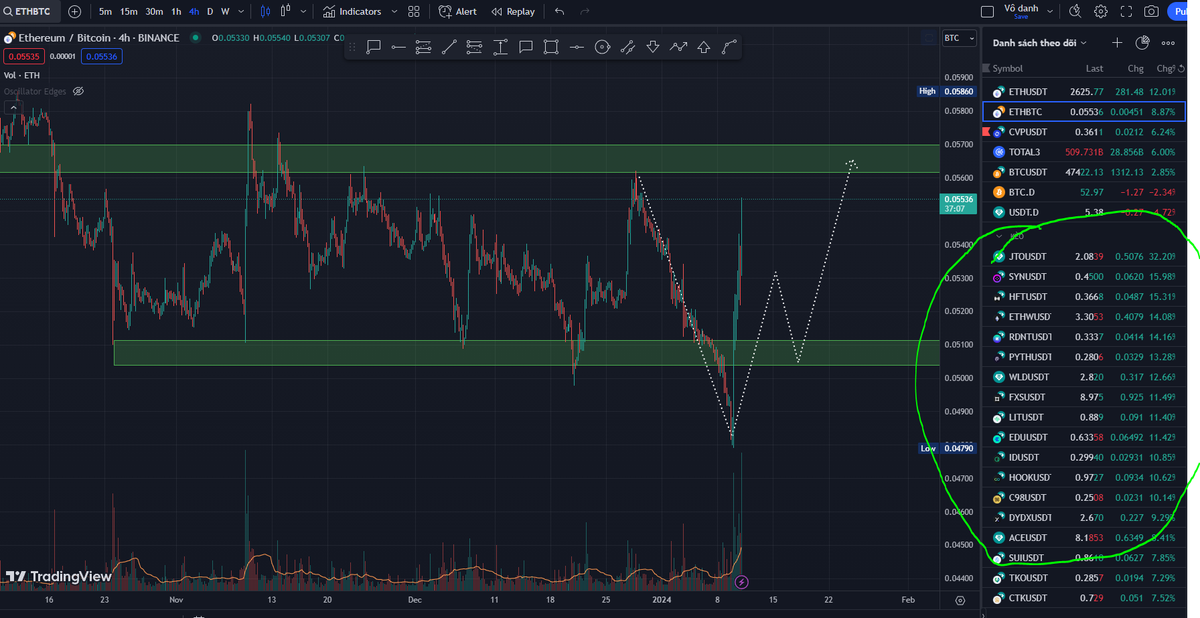Select the 30m timeframe

click(154, 11)
